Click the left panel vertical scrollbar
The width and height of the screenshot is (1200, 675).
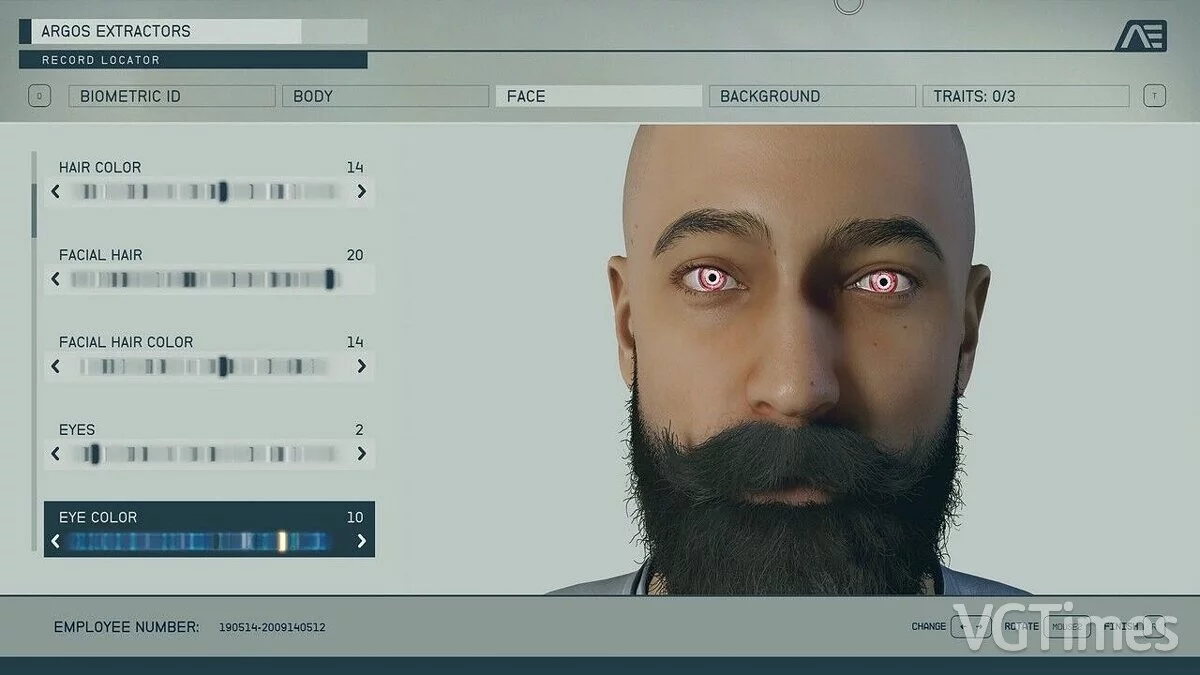click(34, 210)
